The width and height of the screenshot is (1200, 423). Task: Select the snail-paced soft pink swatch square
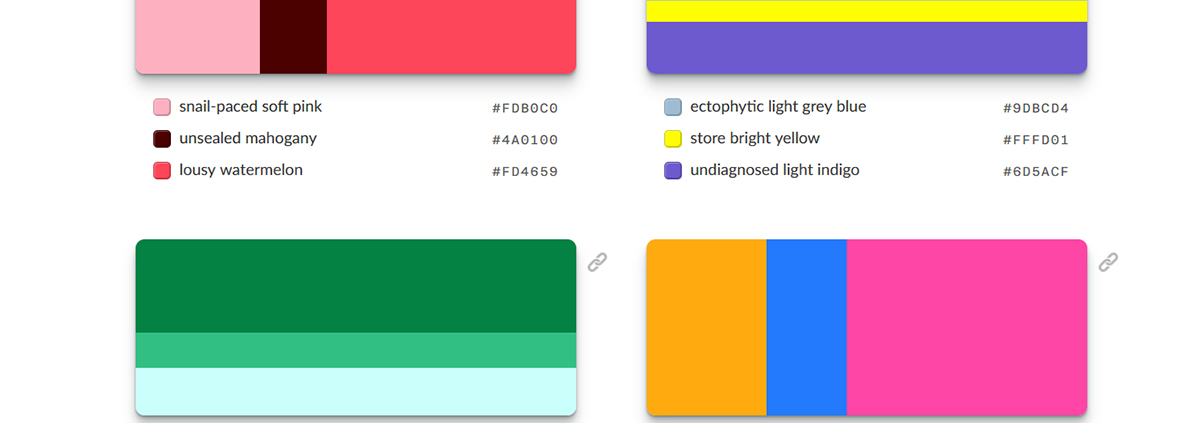point(162,107)
